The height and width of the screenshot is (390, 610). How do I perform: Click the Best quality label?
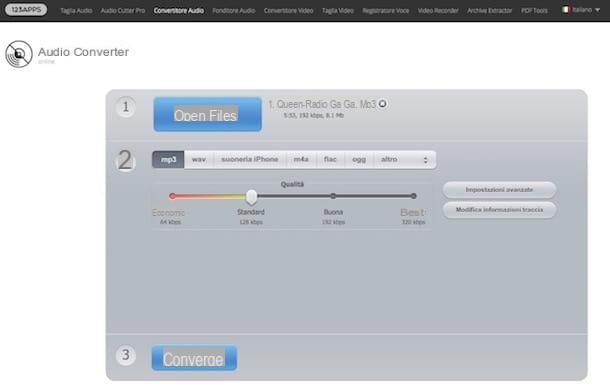pyautogui.click(x=412, y=213)
